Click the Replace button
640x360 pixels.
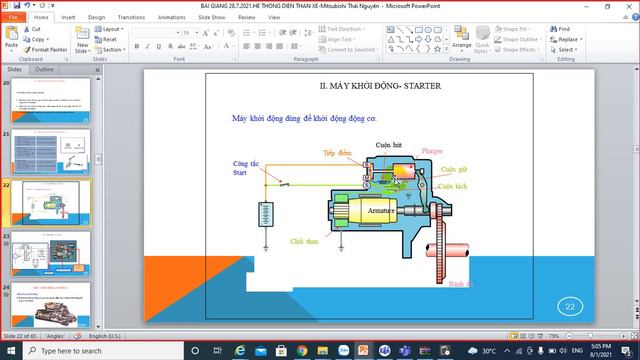(566, 39)
